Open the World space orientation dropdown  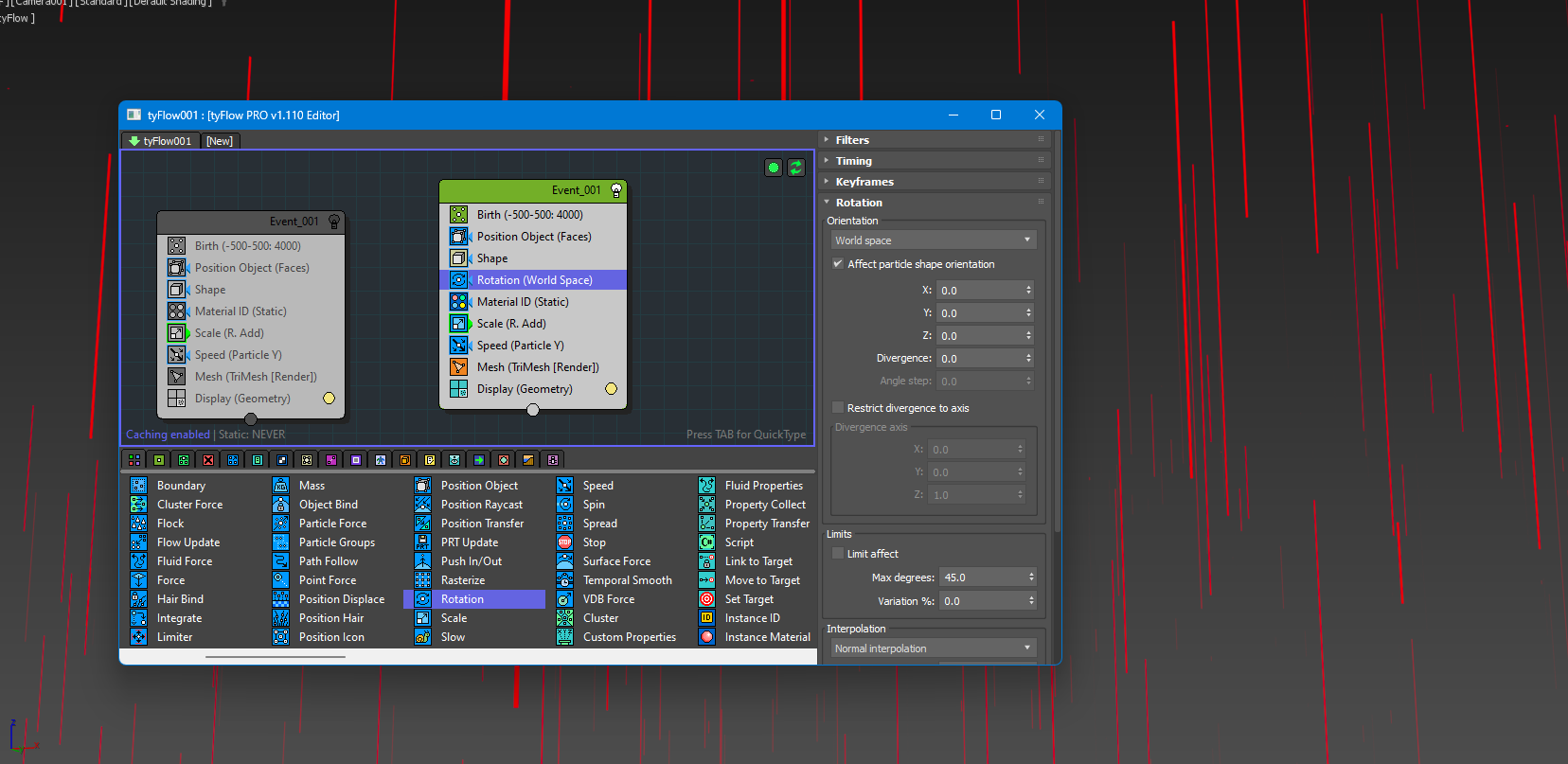(x=934, y=240)
